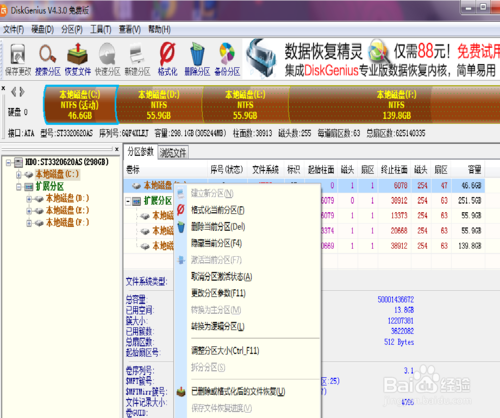Click the 删除分区 (delete partition) trash icon

point(197,60)
